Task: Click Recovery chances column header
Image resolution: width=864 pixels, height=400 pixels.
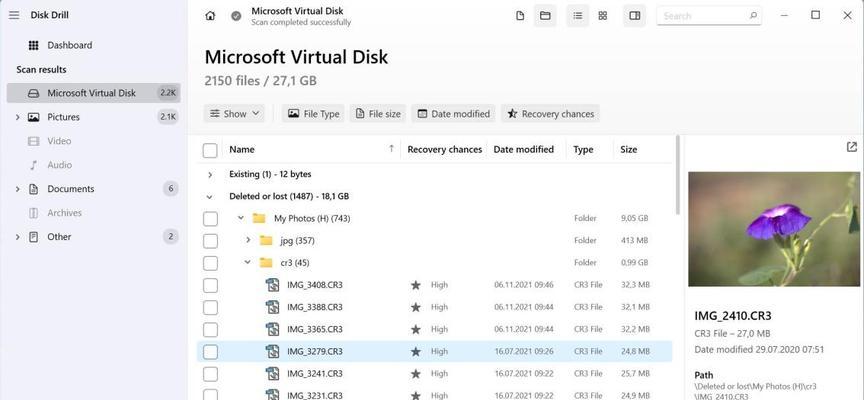Action: coord(445,149)
